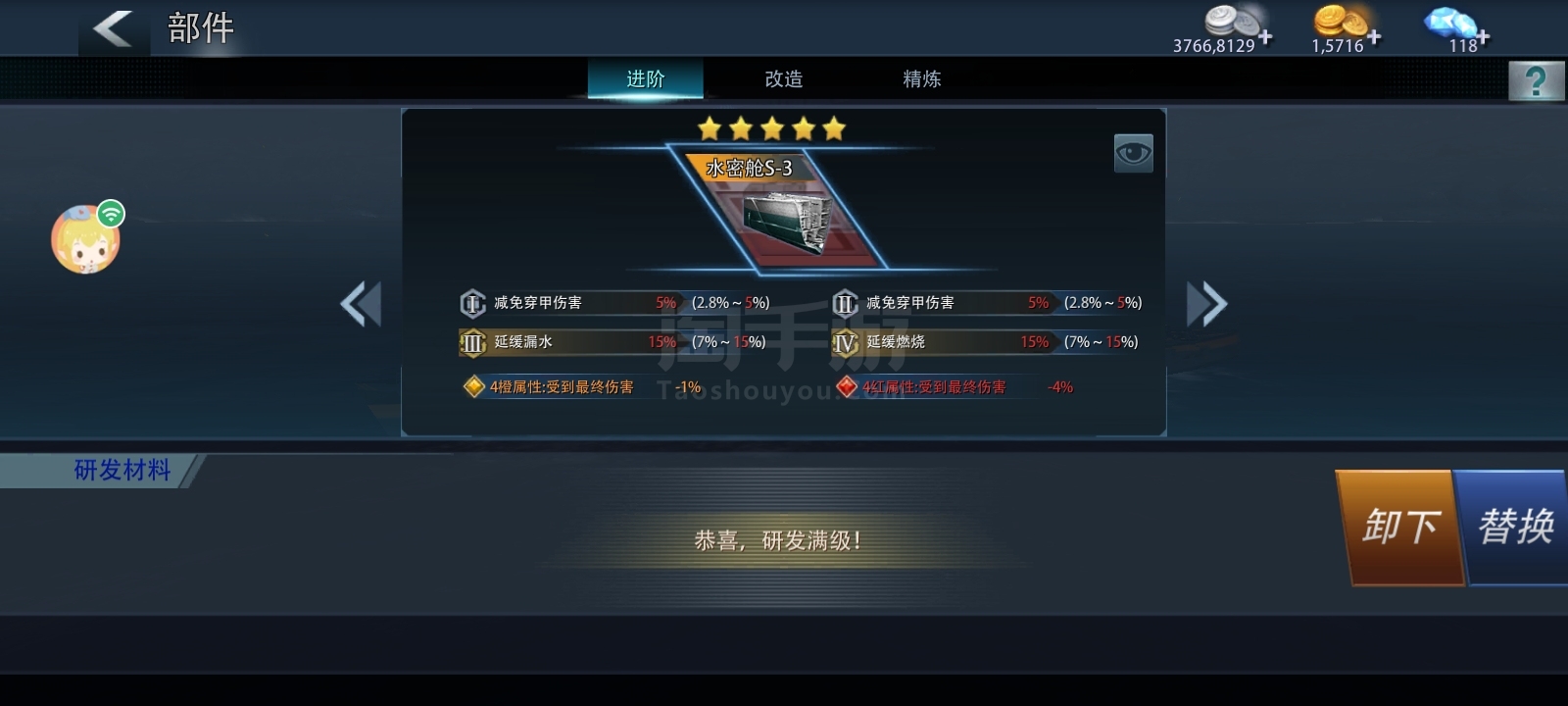Switch to the 改造 tab
This screenshot has width=1568, height=706.
[x=784, y=78]
